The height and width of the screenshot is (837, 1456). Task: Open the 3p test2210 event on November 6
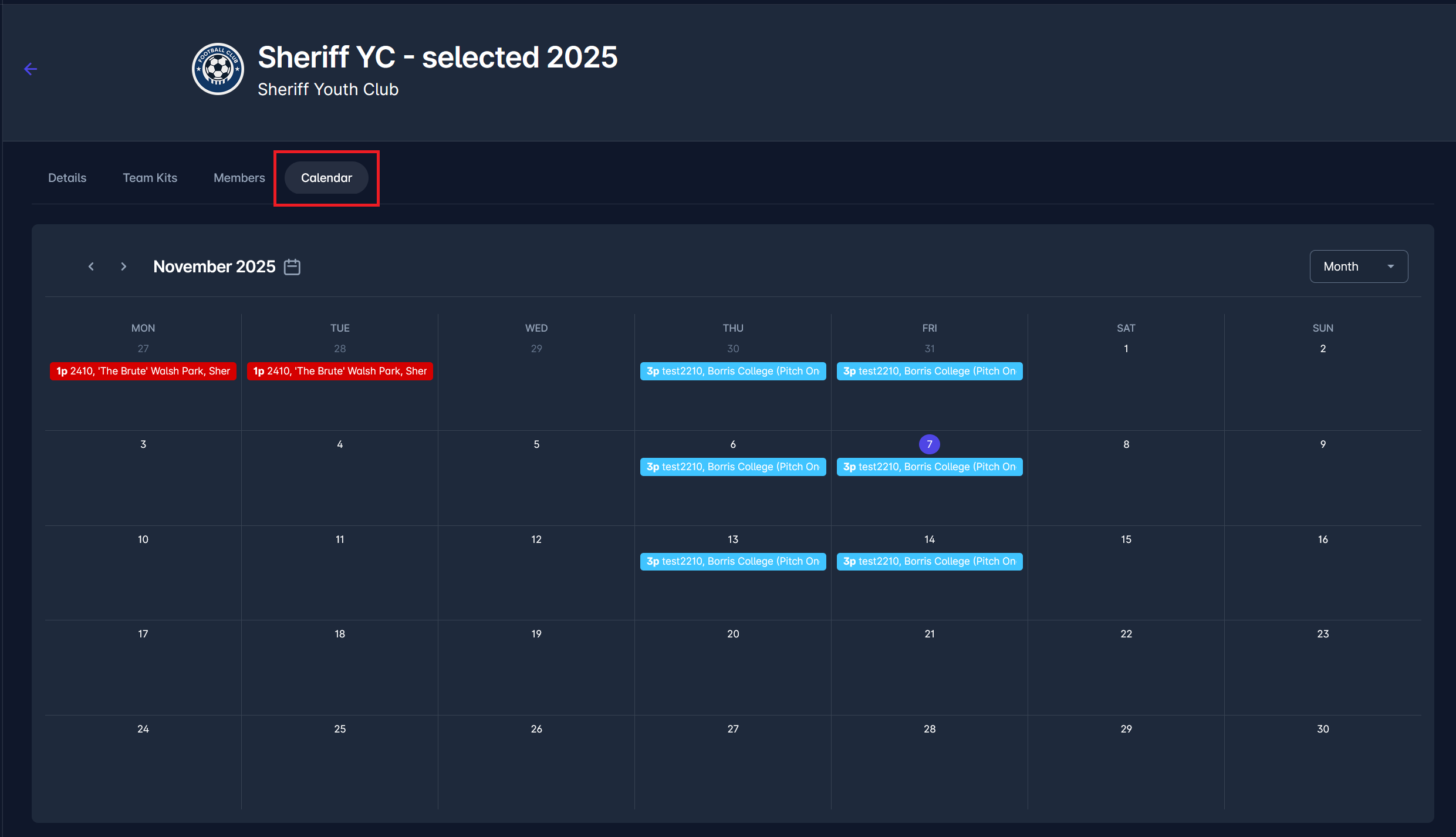(732, 467)
